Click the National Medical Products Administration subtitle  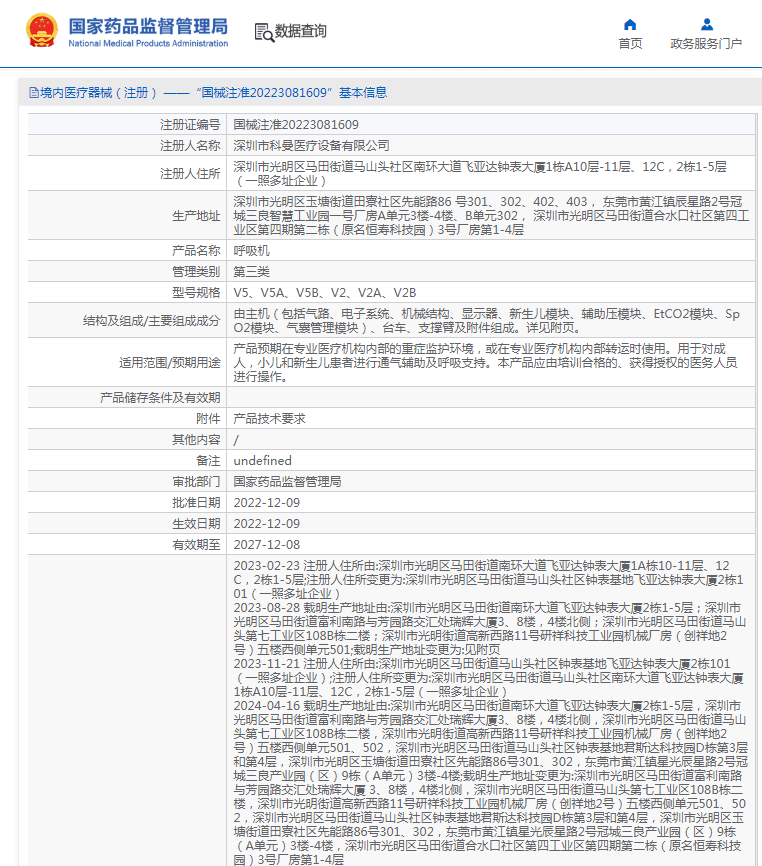coord(148,44)
